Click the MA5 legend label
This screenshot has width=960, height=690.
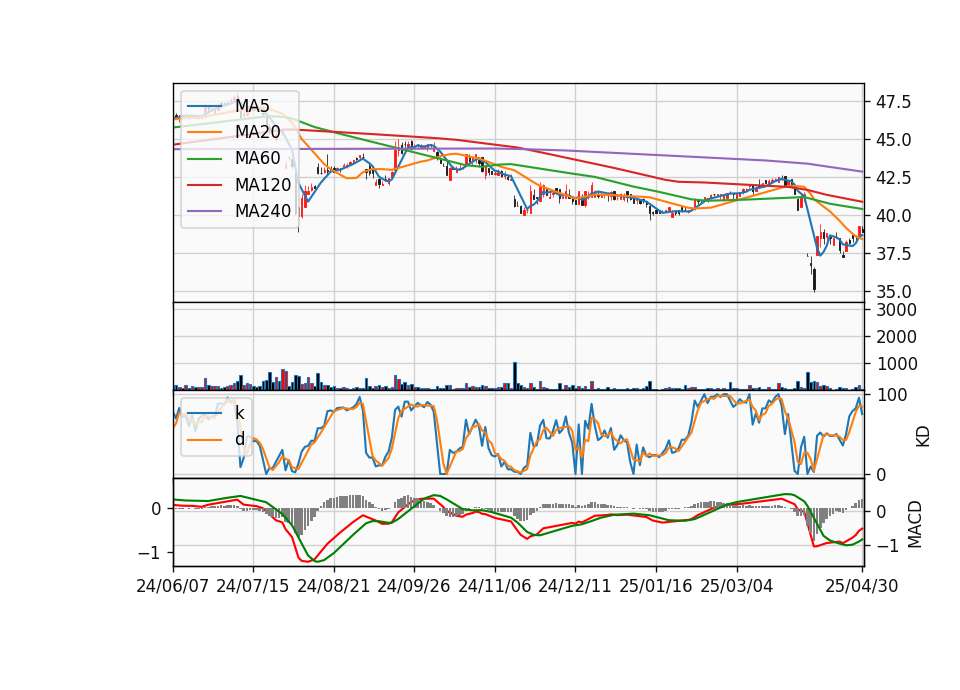pos(252,106)
